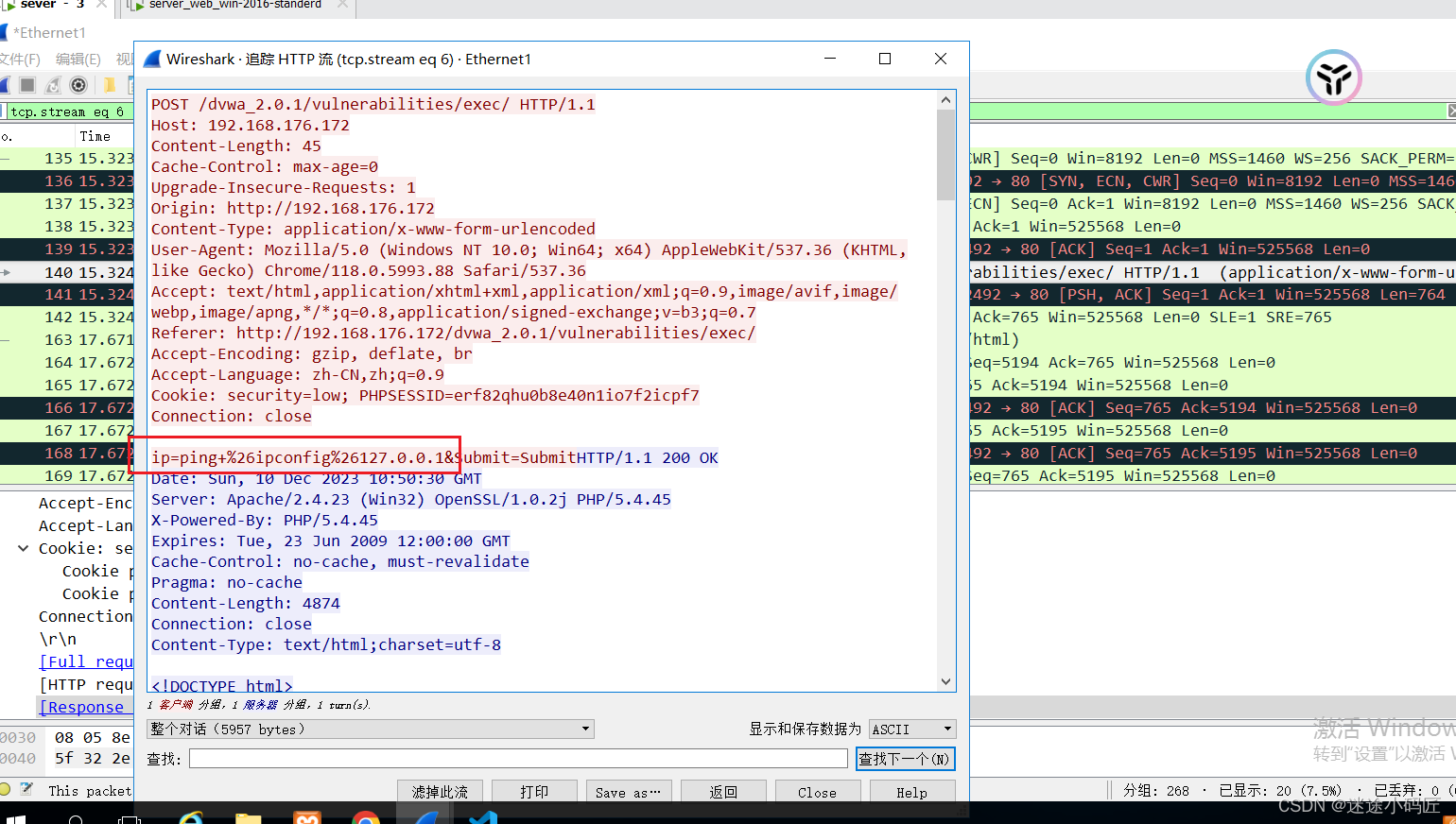The width and height of the screenshot is (1456, 824).
Task: Open File Explorer from the taskbar
Action: point(248,817)
